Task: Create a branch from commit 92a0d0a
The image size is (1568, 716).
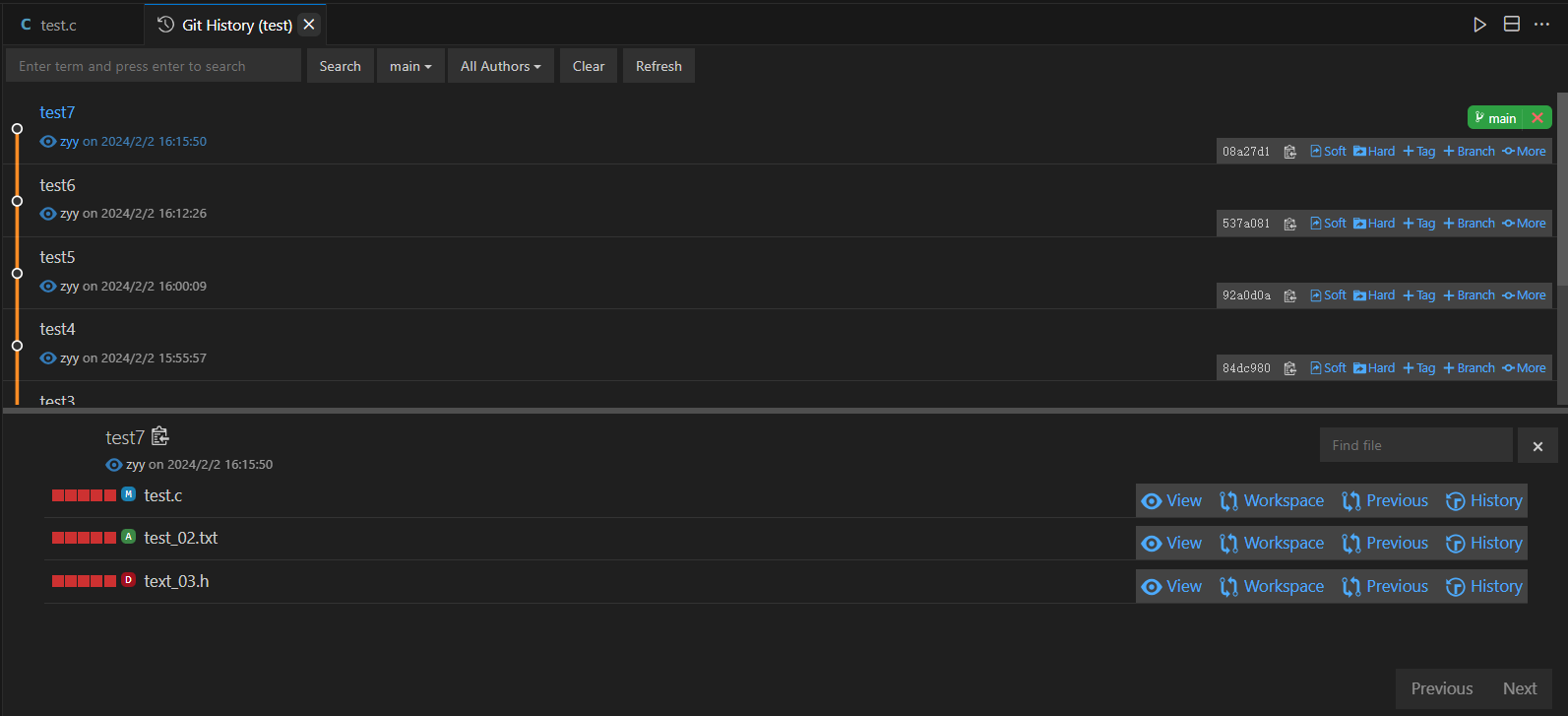Action: (x=1469, y=295)
